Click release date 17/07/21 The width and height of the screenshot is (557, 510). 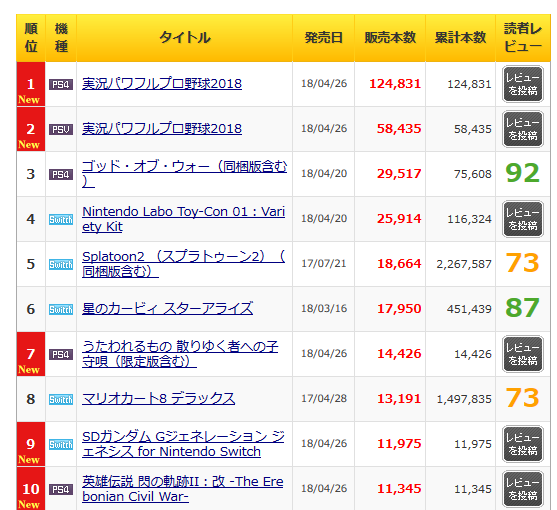tap(324, 264)
